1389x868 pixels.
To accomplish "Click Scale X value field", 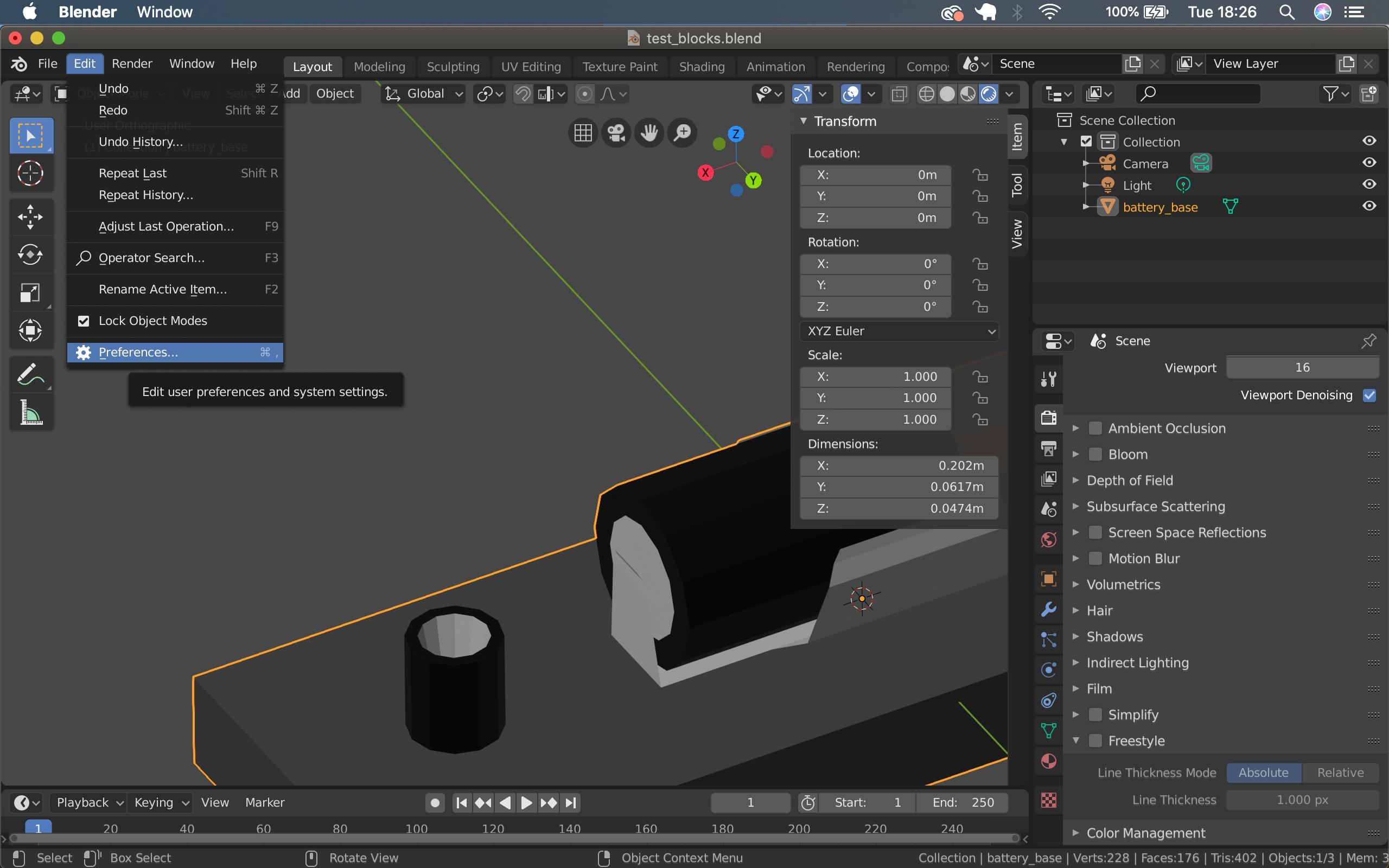I will pos(876,376).
